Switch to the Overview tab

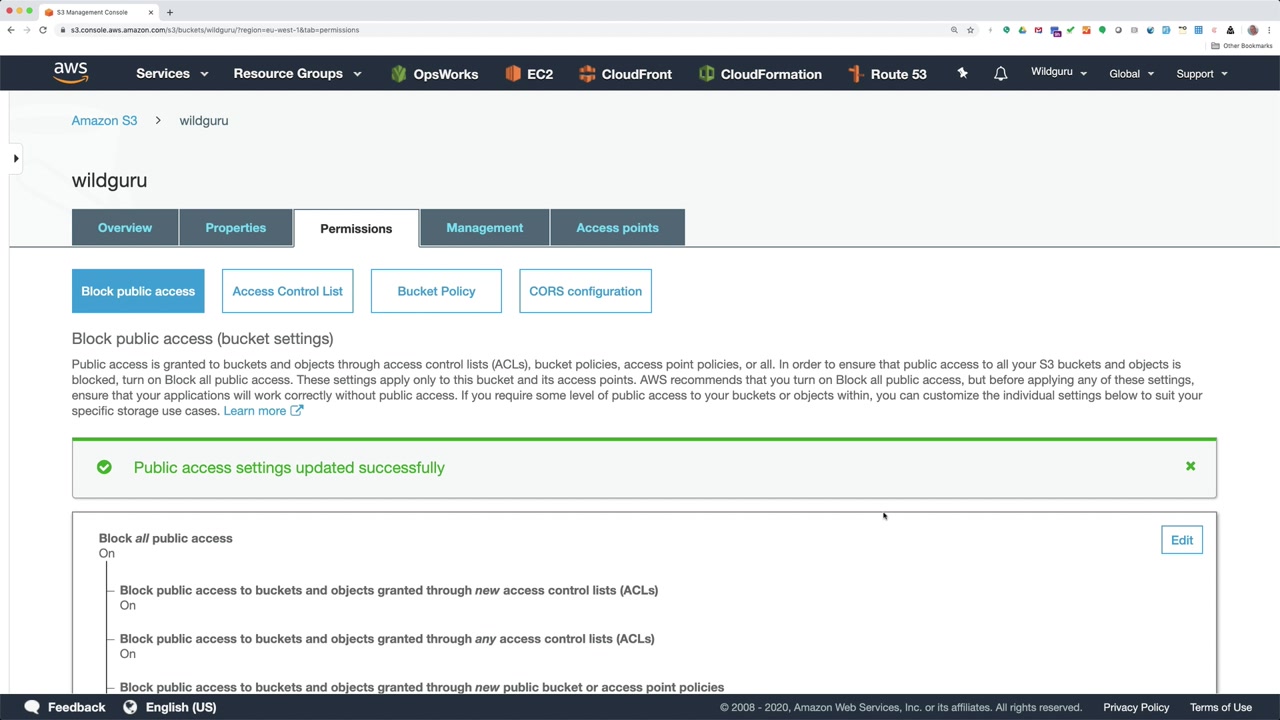click(125, 228)
